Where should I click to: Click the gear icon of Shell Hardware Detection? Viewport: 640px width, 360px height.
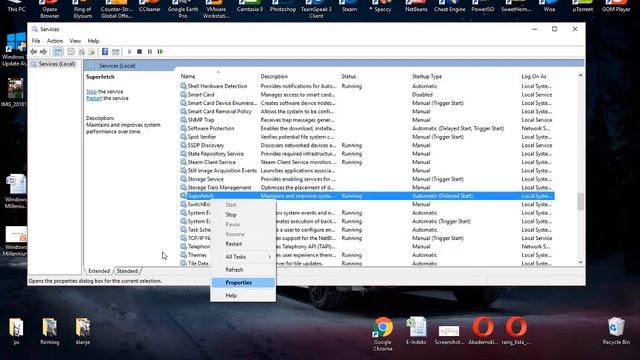pyautogui.click(x=183, y=86)
